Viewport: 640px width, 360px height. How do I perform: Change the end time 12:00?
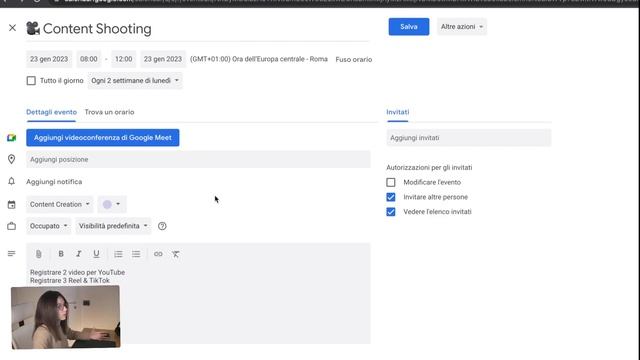(x=123, y=59)
